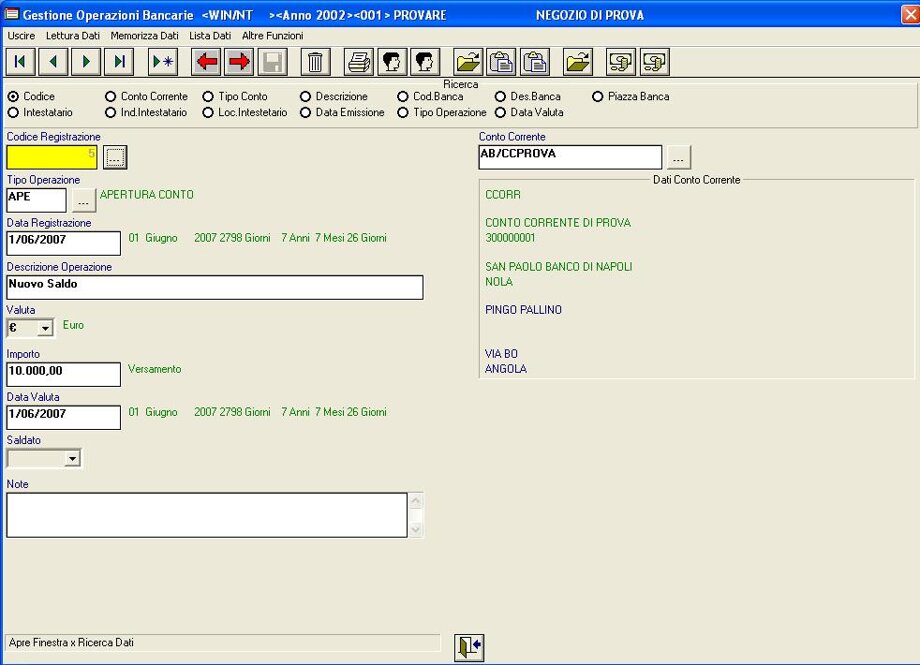
Task: Open lookup next to Tipo Operazione field
Action: (83, 201)
